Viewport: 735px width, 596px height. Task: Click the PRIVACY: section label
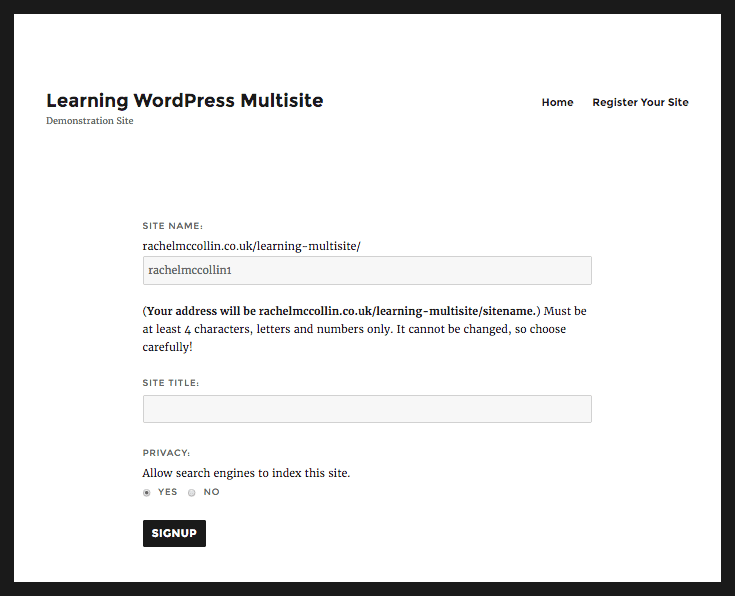[x=166, y=453]
